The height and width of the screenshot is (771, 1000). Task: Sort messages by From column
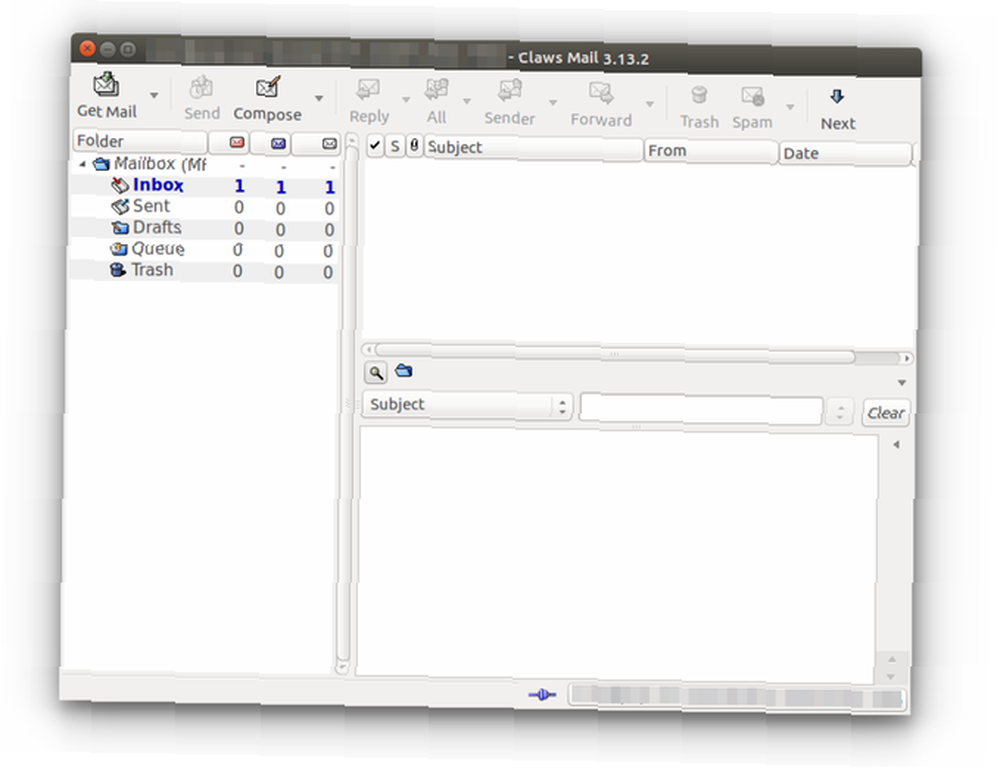click(710, 151)
